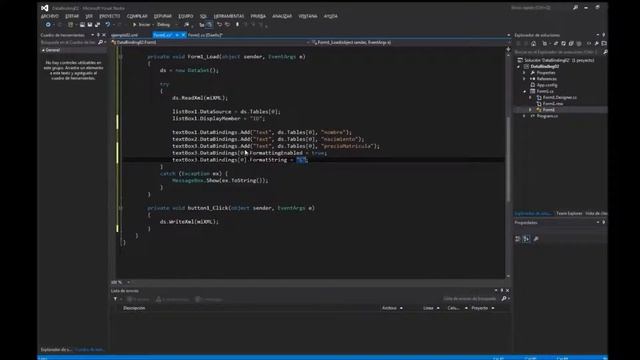Click the uncomment lines toolbar icon
Screen dimensions: 640x360
coord(227,25)
